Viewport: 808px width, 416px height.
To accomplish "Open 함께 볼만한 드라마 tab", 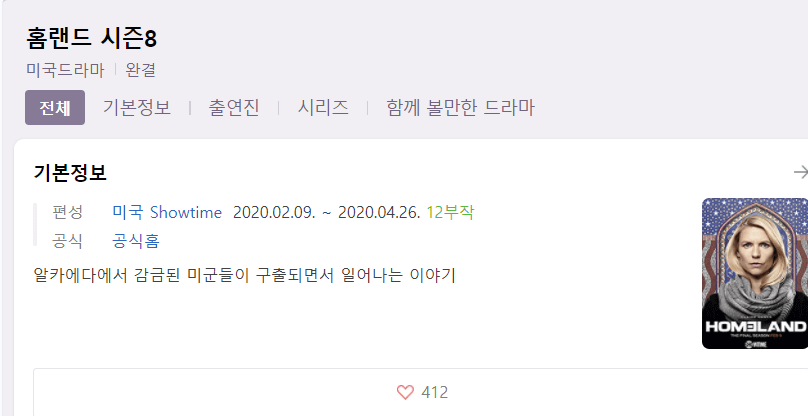I will [461, 108].
